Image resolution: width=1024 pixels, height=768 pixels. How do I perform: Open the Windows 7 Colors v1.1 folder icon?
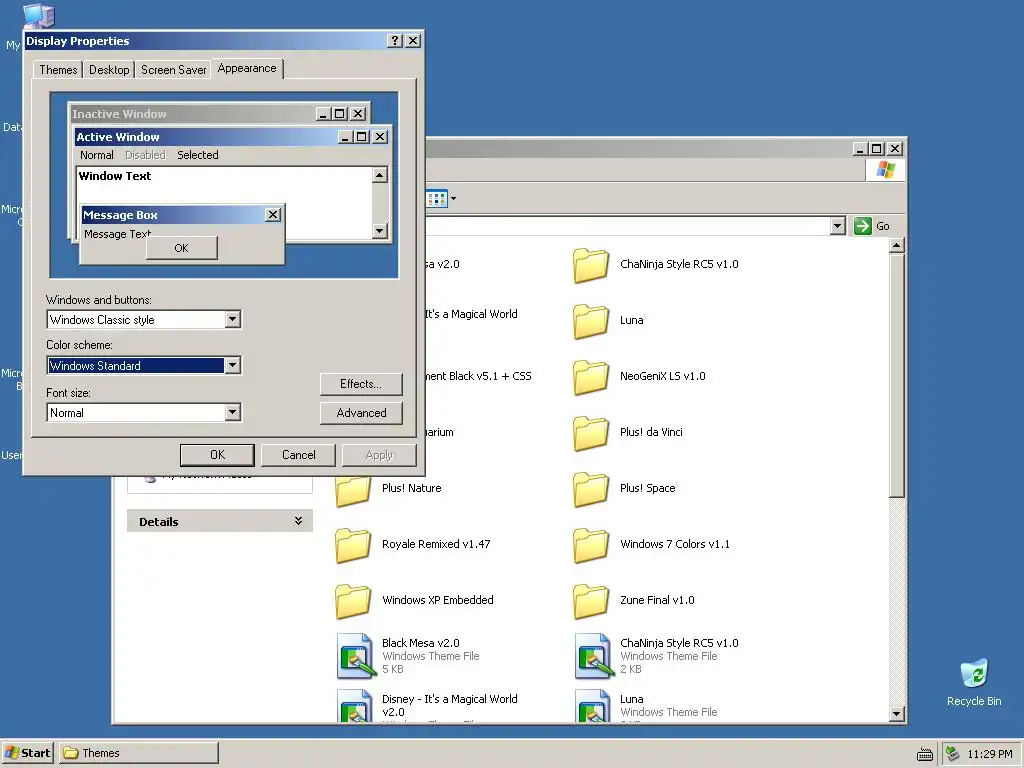coord(591,545)
